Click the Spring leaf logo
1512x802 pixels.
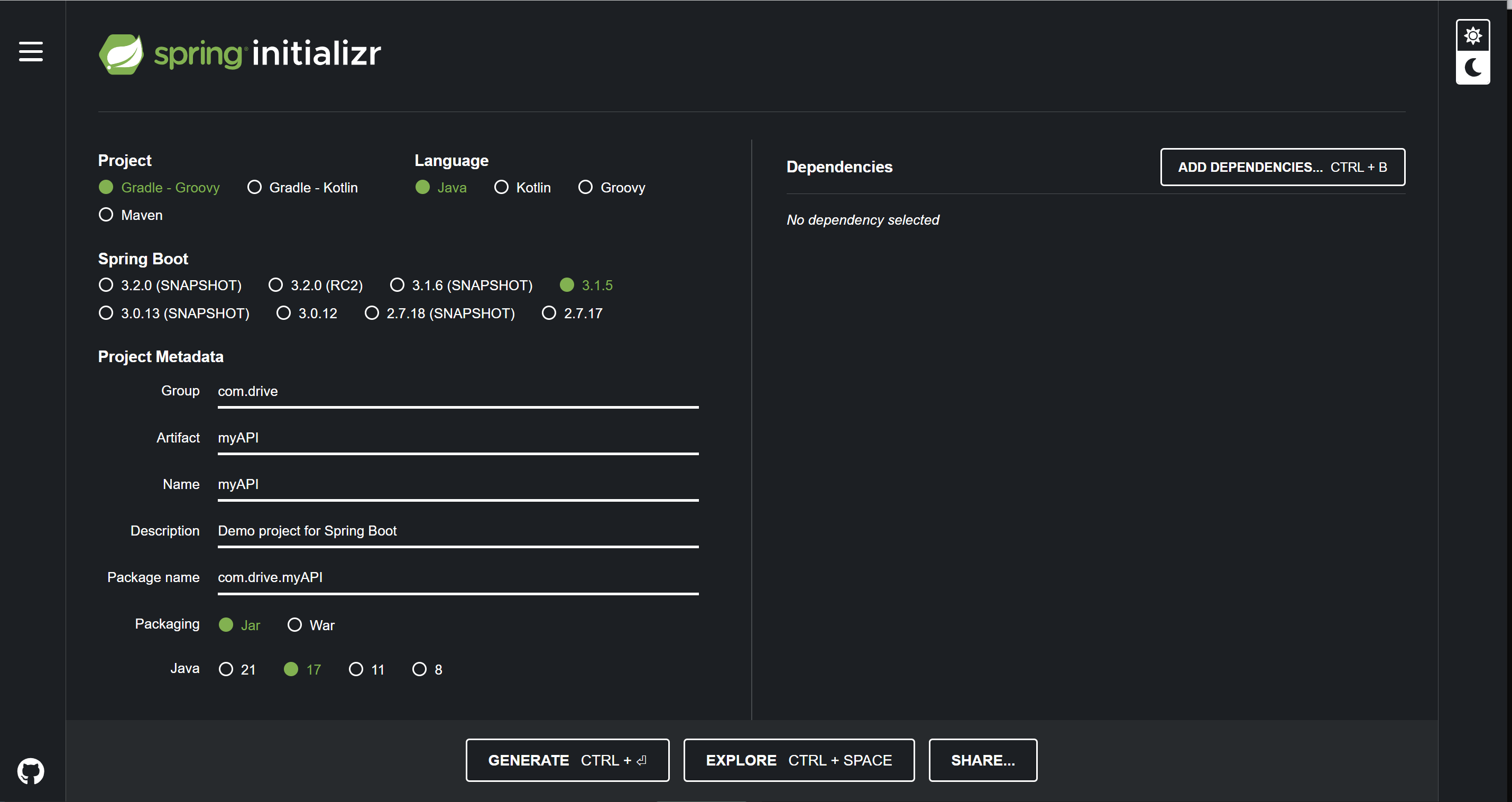(x=122, y=54)
